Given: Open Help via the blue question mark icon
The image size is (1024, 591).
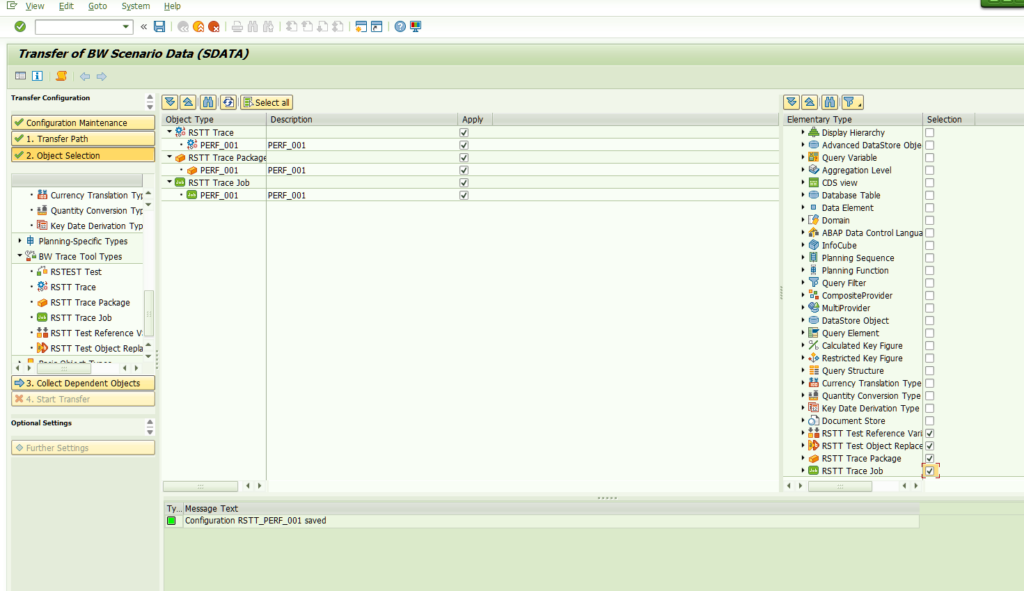Looking at the screenshot, I should (x=400, y=27).
